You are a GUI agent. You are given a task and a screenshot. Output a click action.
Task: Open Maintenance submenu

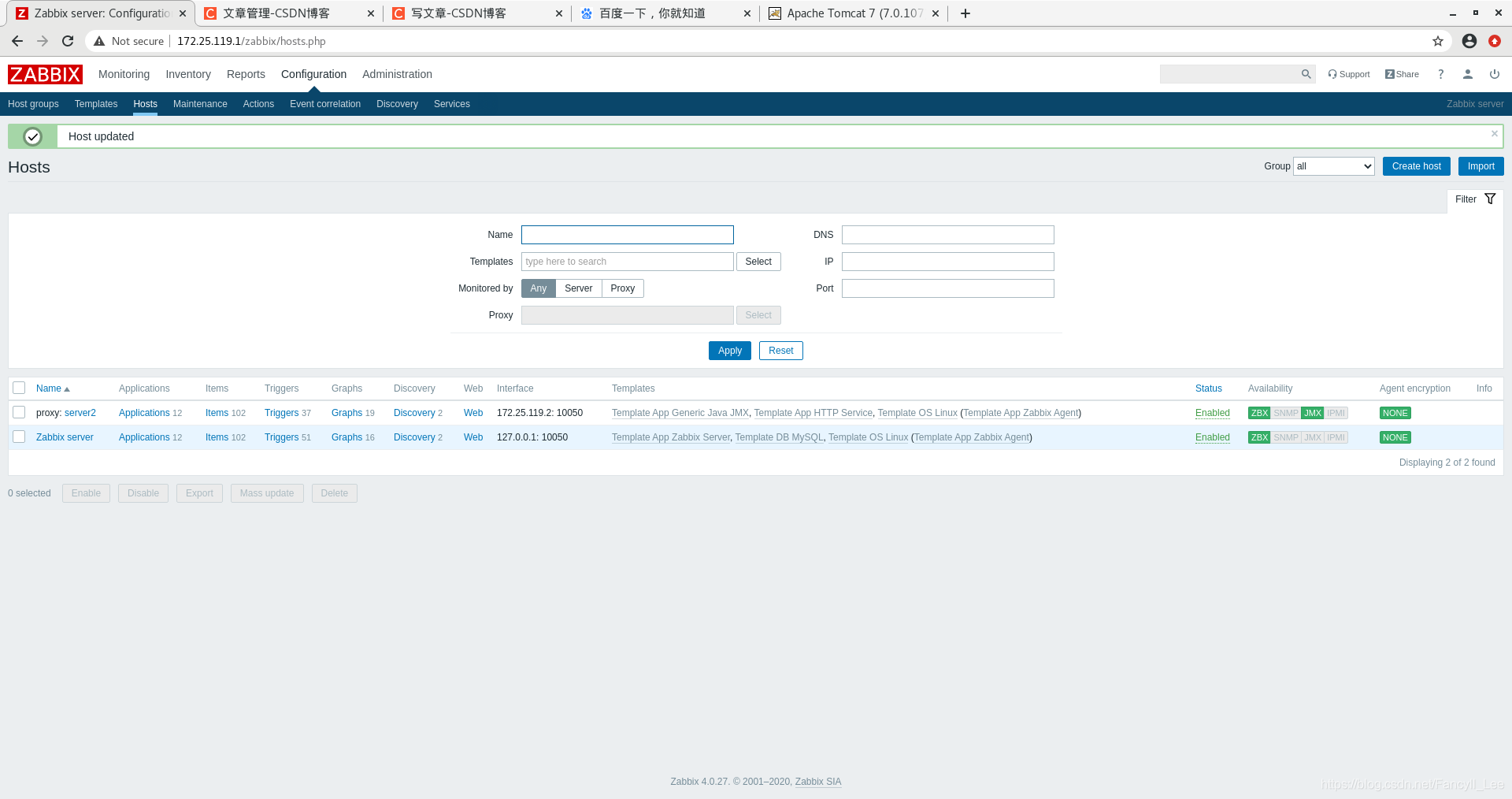coord(200,104)
